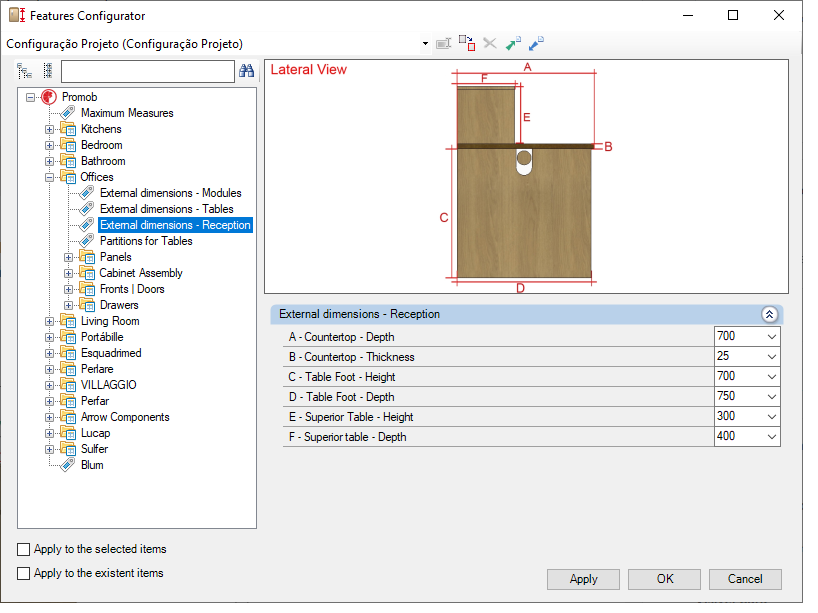
Task: Click the Blum tag icon
Action: coord(68,465)
